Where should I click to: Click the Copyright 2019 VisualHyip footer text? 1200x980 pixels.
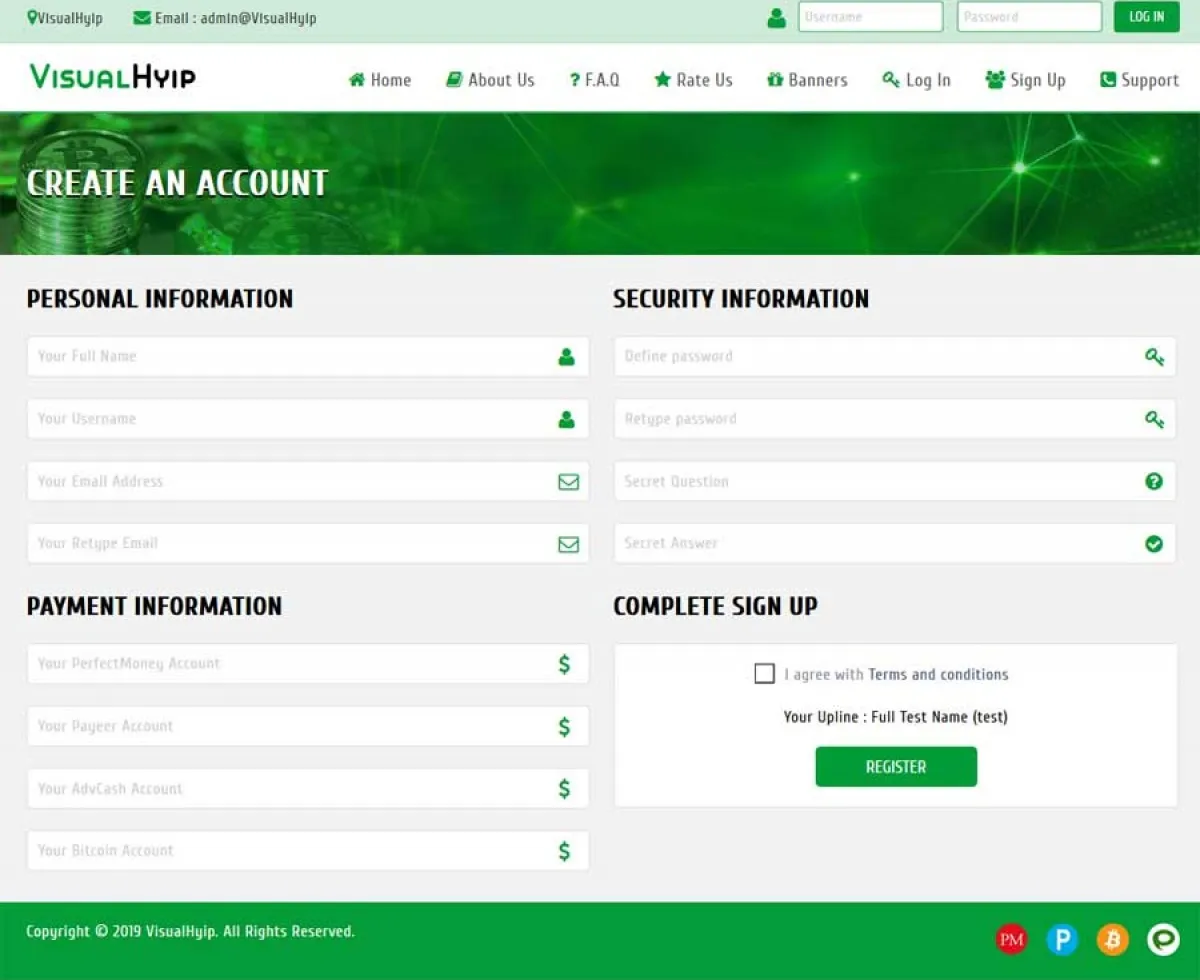(190, 931)
